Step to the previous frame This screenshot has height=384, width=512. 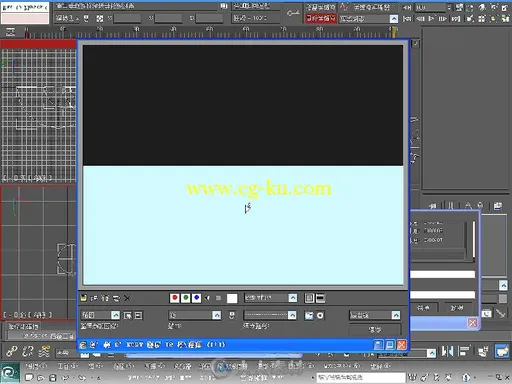pos(421,19)
